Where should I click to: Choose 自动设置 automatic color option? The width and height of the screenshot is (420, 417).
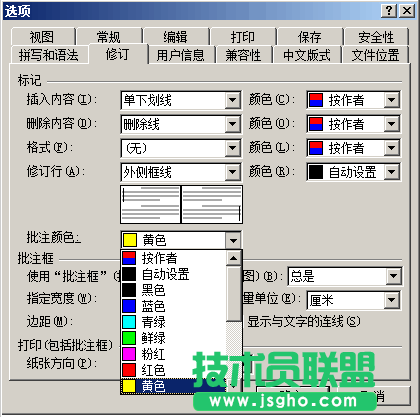tap(174, 274)
